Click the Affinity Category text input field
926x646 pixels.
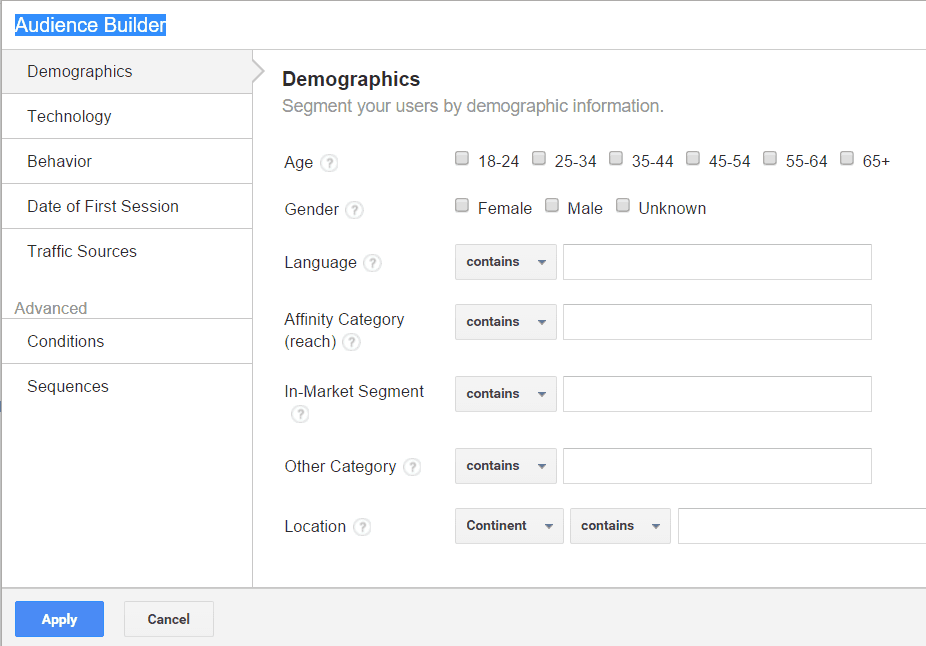717,322
